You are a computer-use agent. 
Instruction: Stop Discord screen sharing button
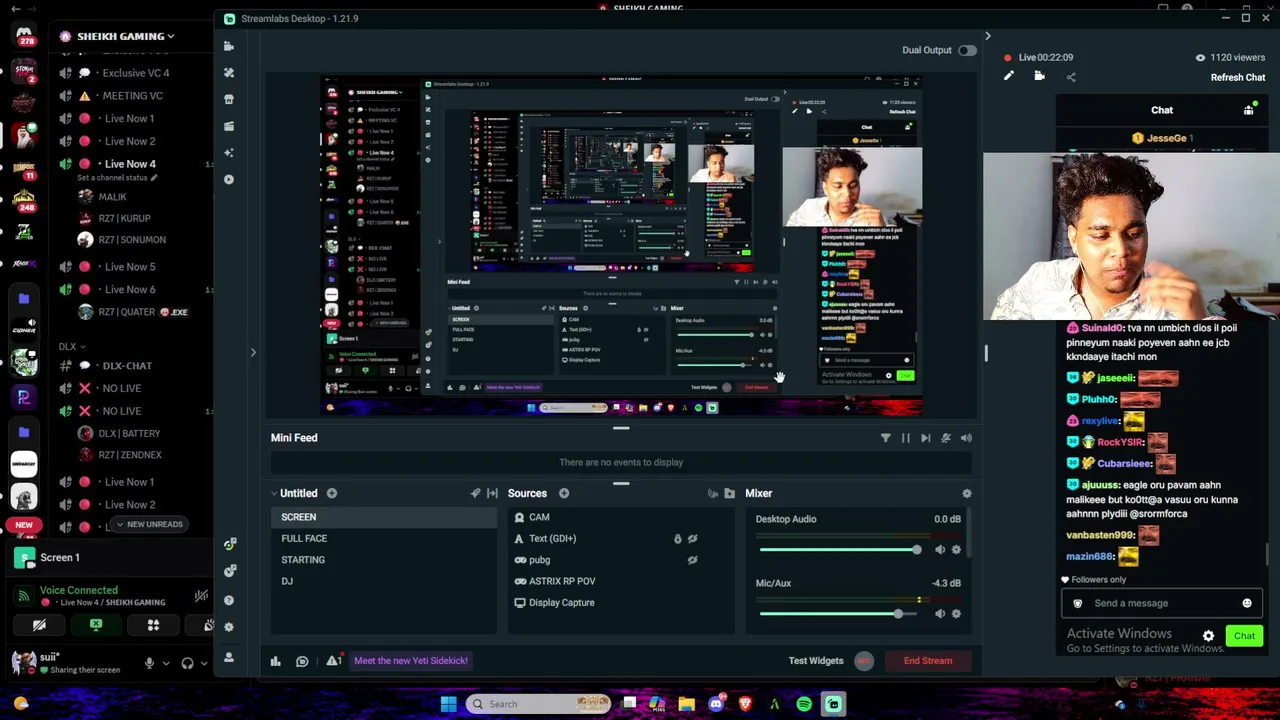coord(96,625)
